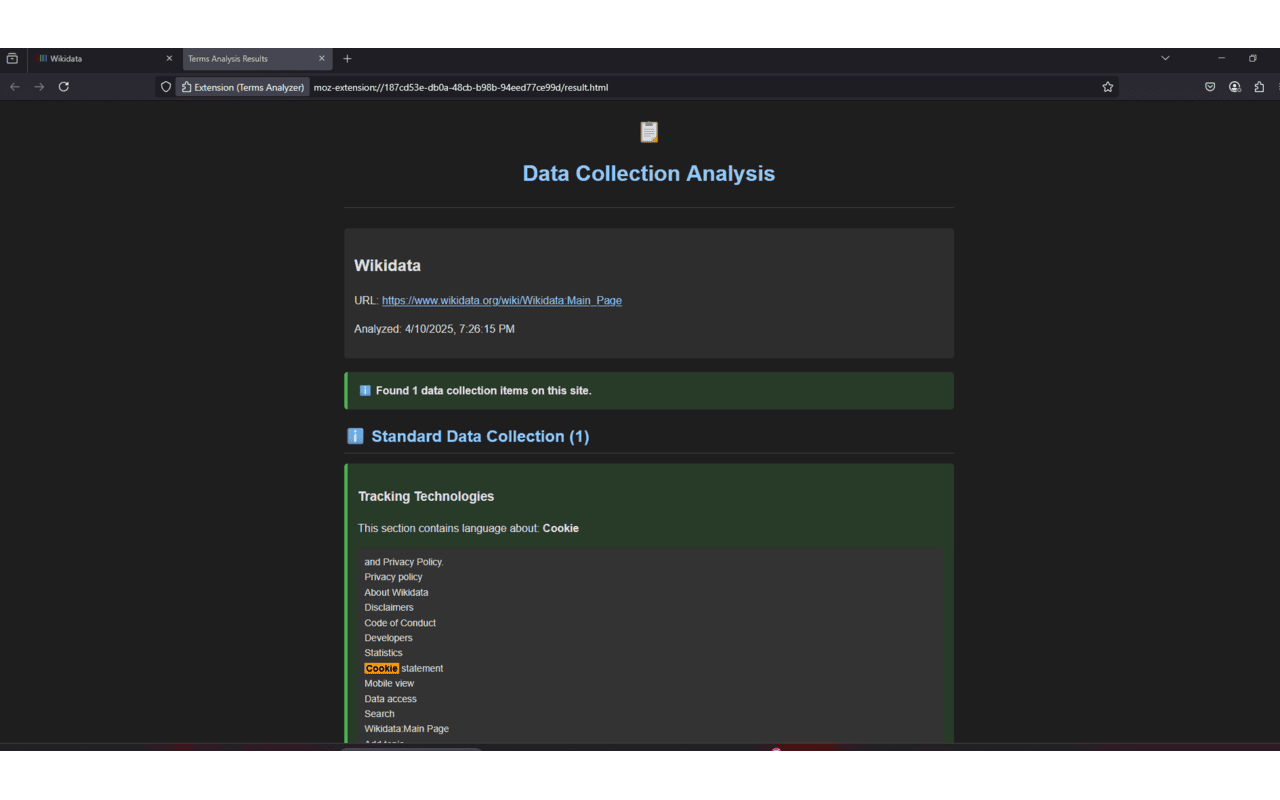1280x800 pixels.
Task: Click the 'and Privacy Policy.' line
Action: [404, 562]
